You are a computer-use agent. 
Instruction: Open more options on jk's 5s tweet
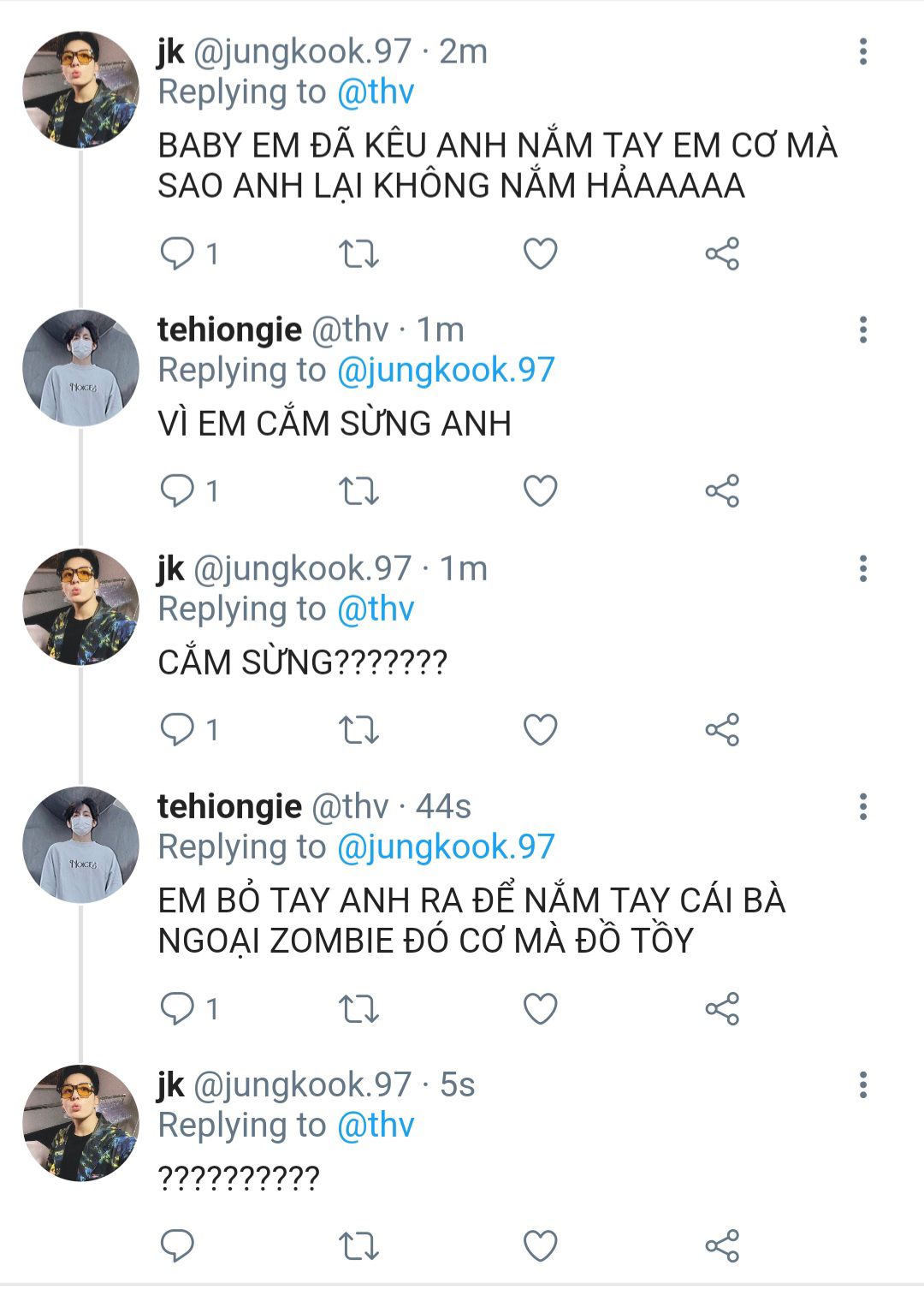click(862, 1085)
